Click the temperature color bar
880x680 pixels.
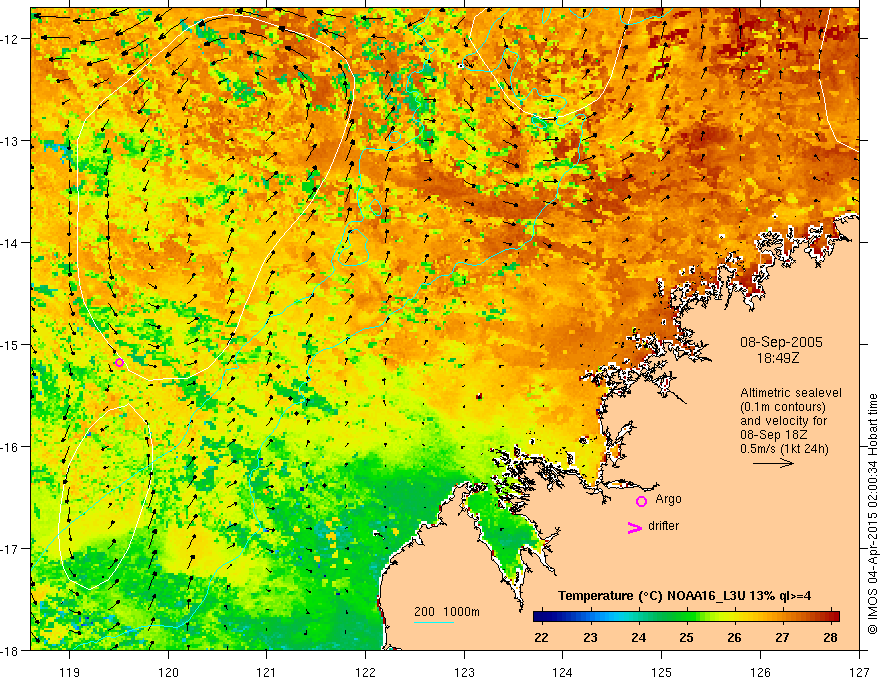pos(686,616)
